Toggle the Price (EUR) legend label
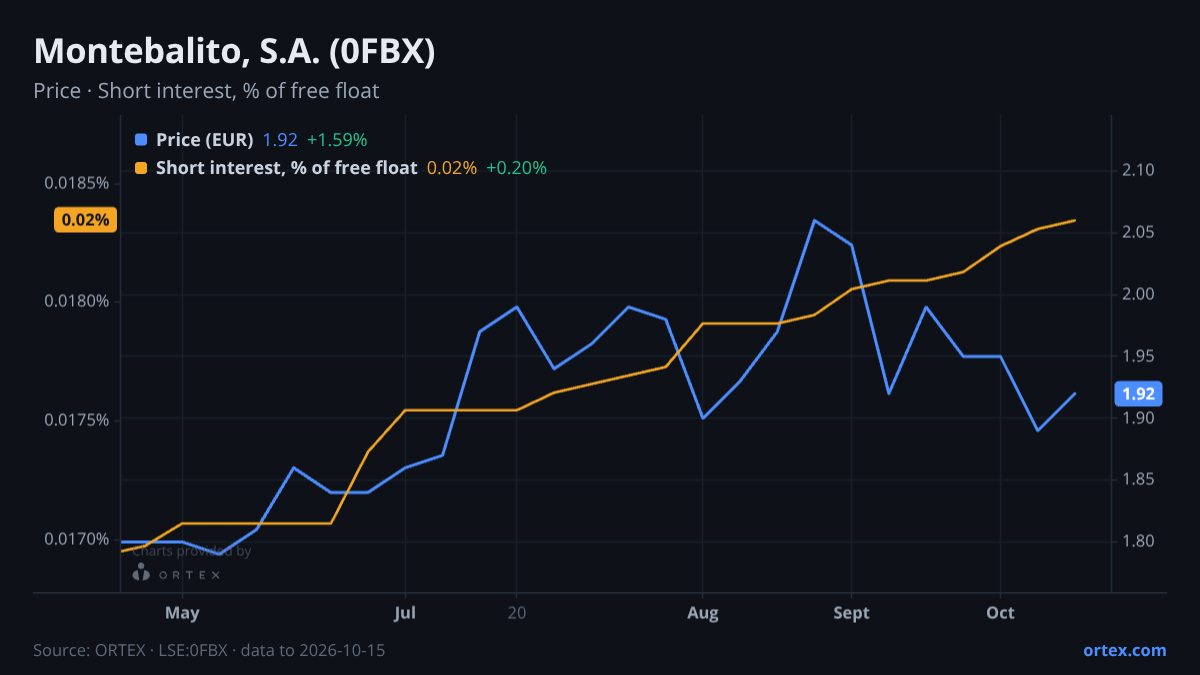The image size is (1200, 675). [204, 140]
